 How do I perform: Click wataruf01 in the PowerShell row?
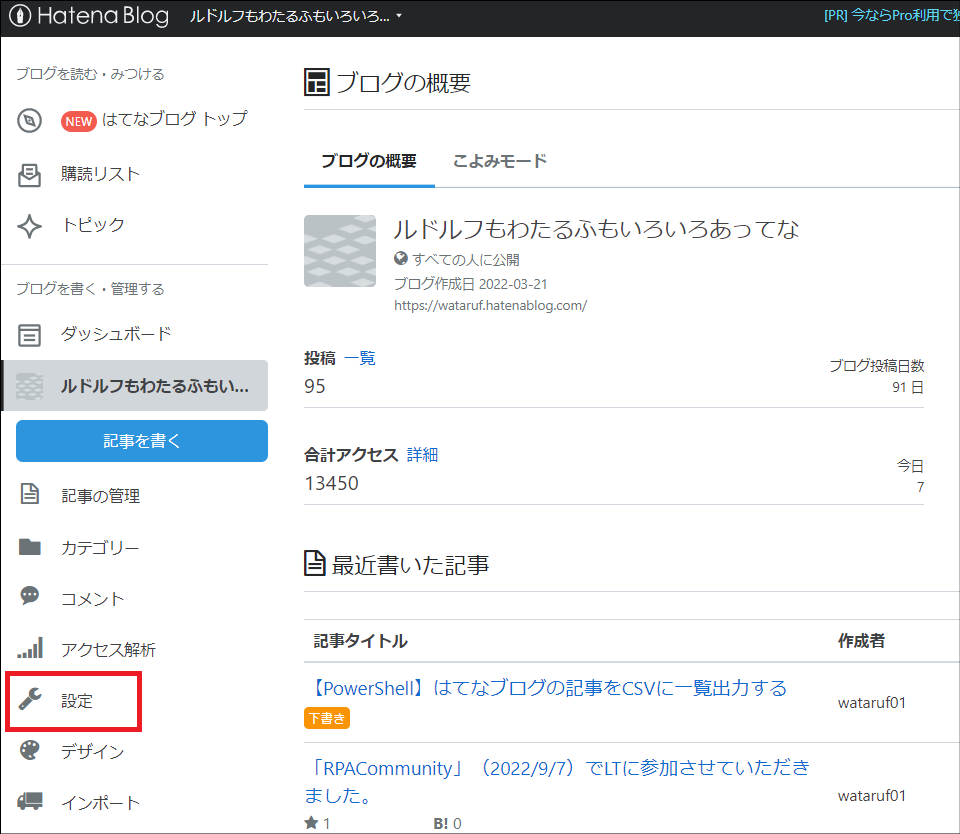tap(872, 703)
